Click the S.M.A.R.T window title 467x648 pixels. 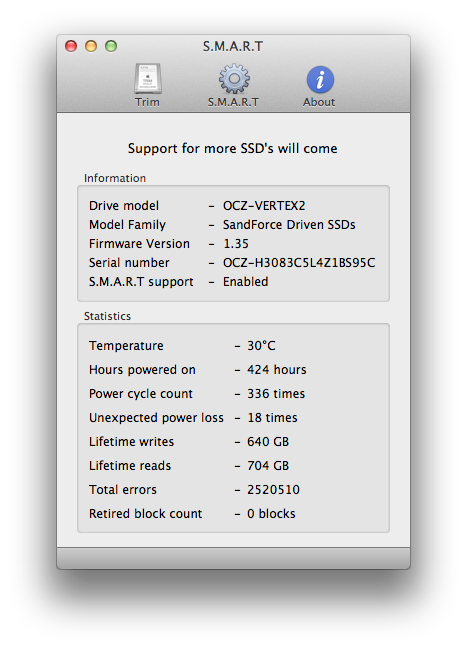pyautogui.click(x=233, y=46)
